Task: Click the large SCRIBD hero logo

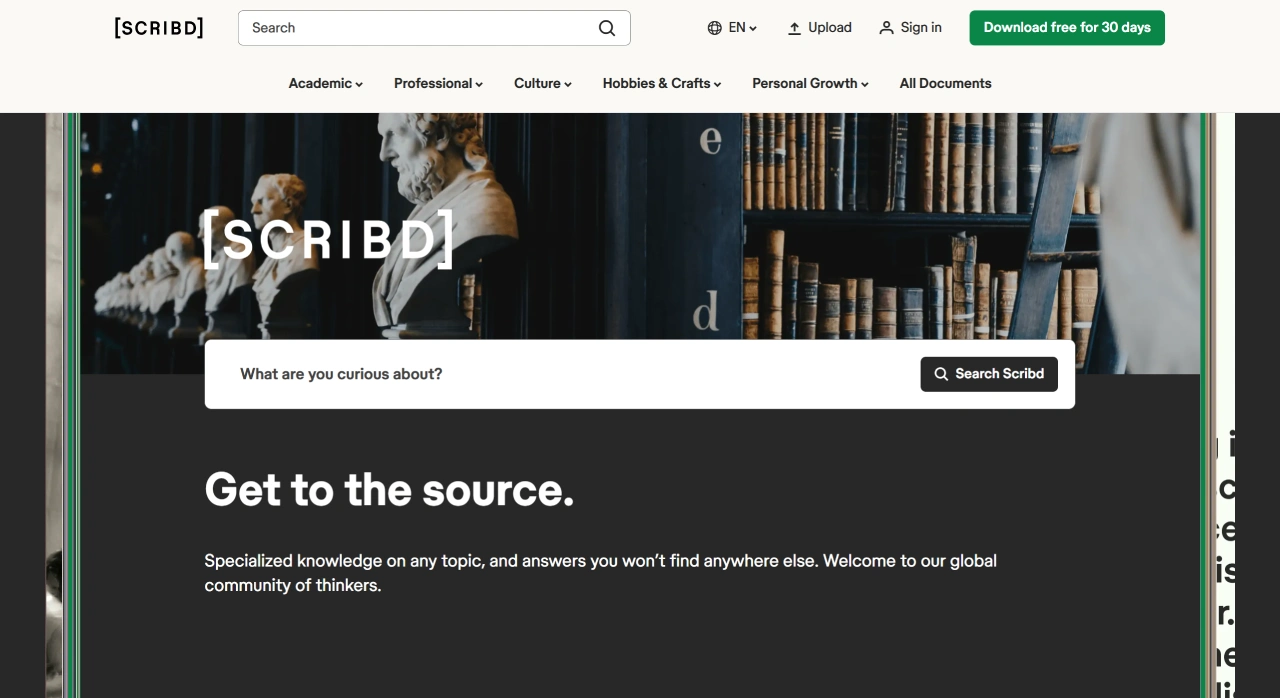Action: tap(328, 239)
